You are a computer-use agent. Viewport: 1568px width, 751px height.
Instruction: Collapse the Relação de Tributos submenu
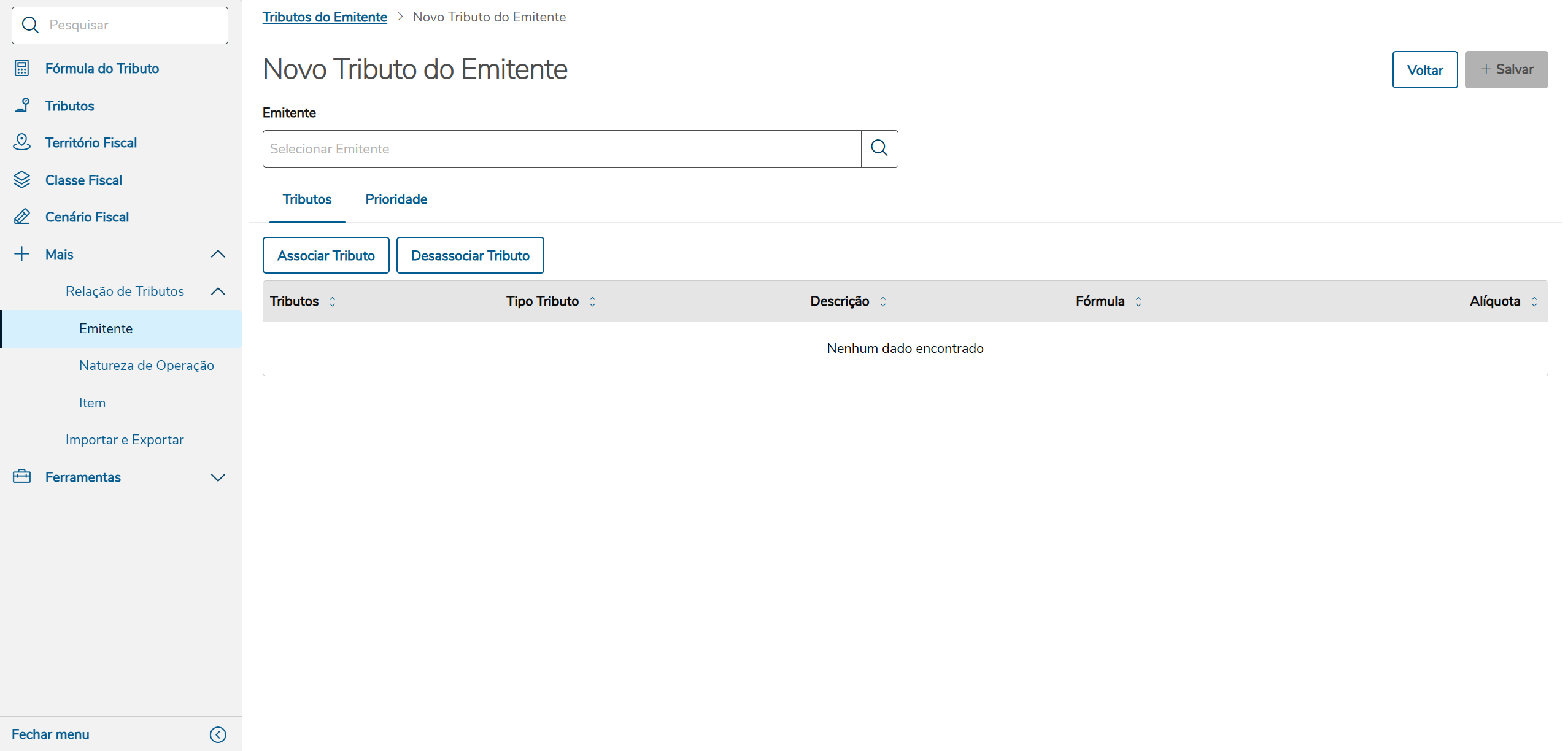[x=218, y=291]
